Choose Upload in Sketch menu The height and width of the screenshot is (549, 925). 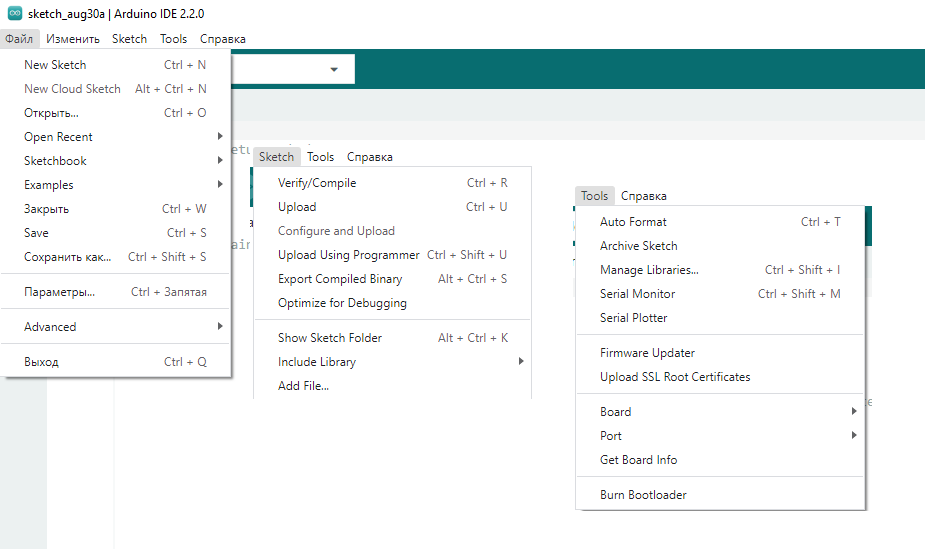393,207
